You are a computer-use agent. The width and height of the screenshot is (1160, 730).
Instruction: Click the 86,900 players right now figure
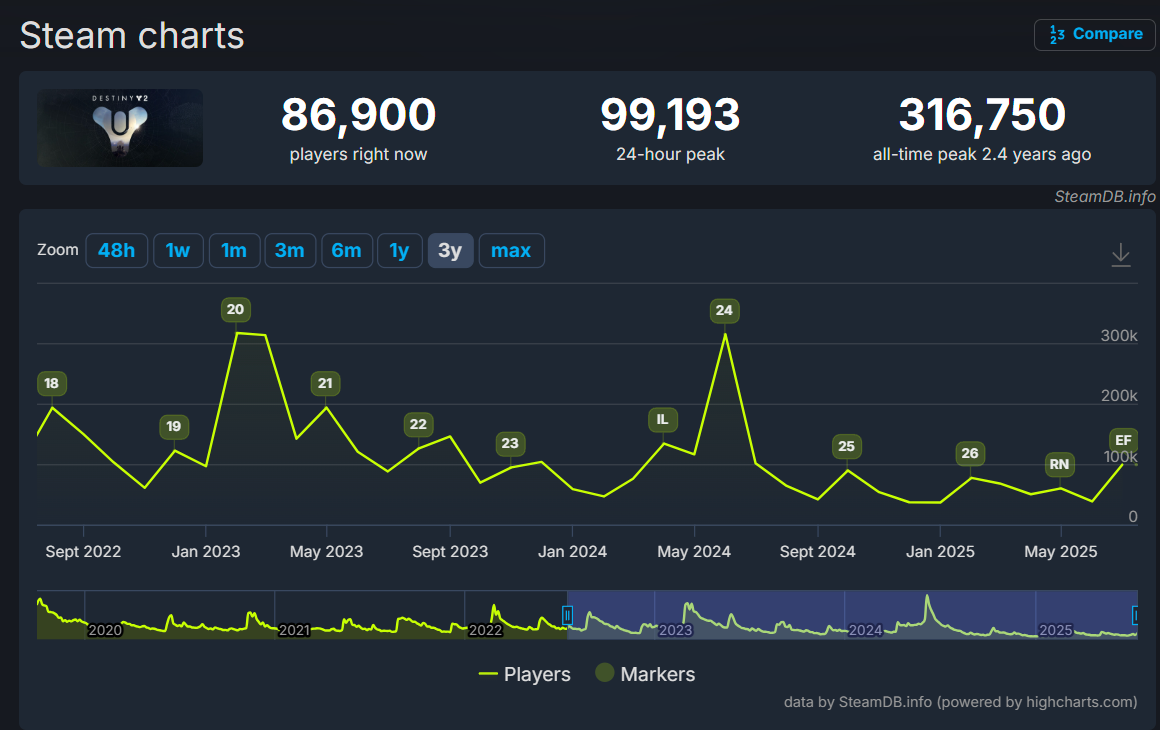point(359,115)
